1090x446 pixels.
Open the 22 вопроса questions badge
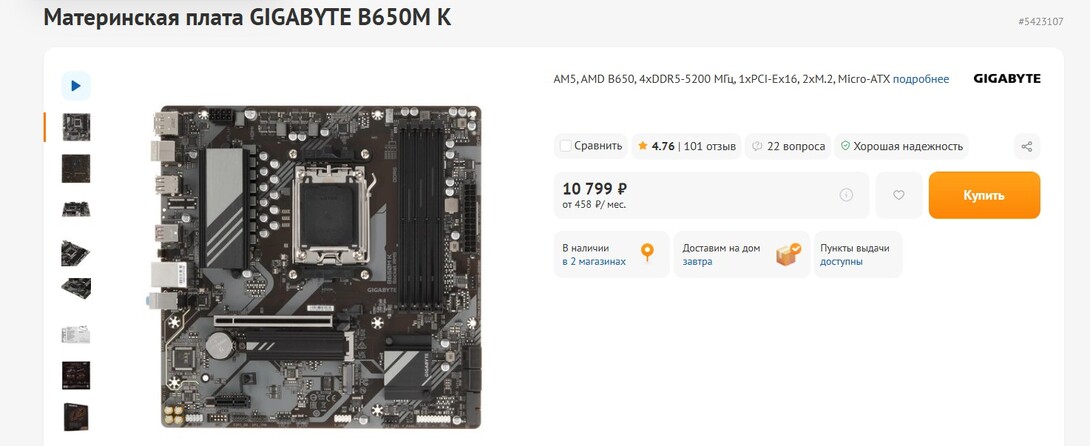click(788, 147)
